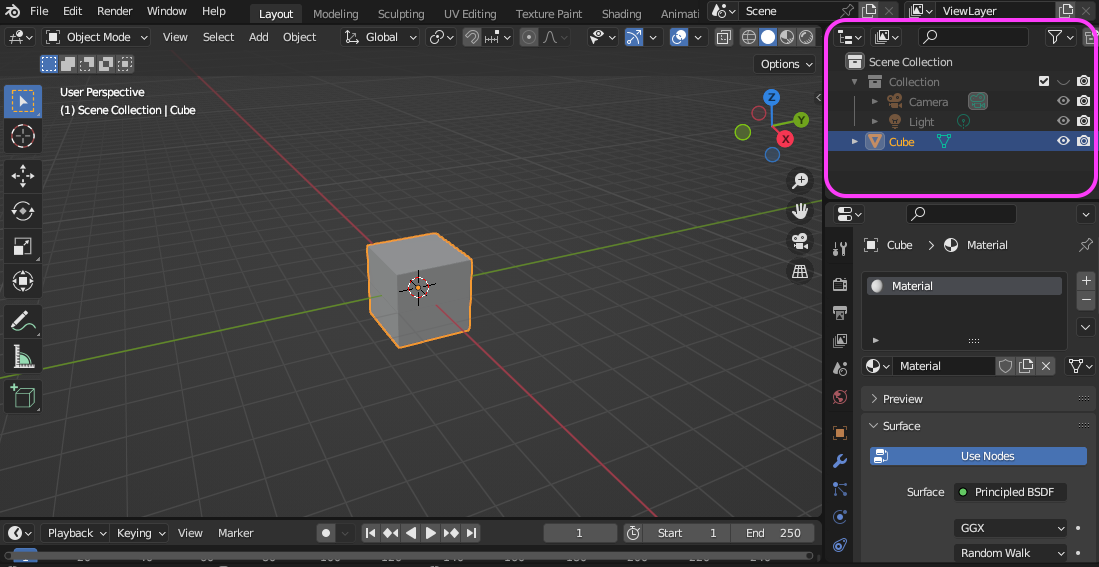Open the Particles properties tab
Viewport: 1099px width, 567px height.
click(840, 489)
